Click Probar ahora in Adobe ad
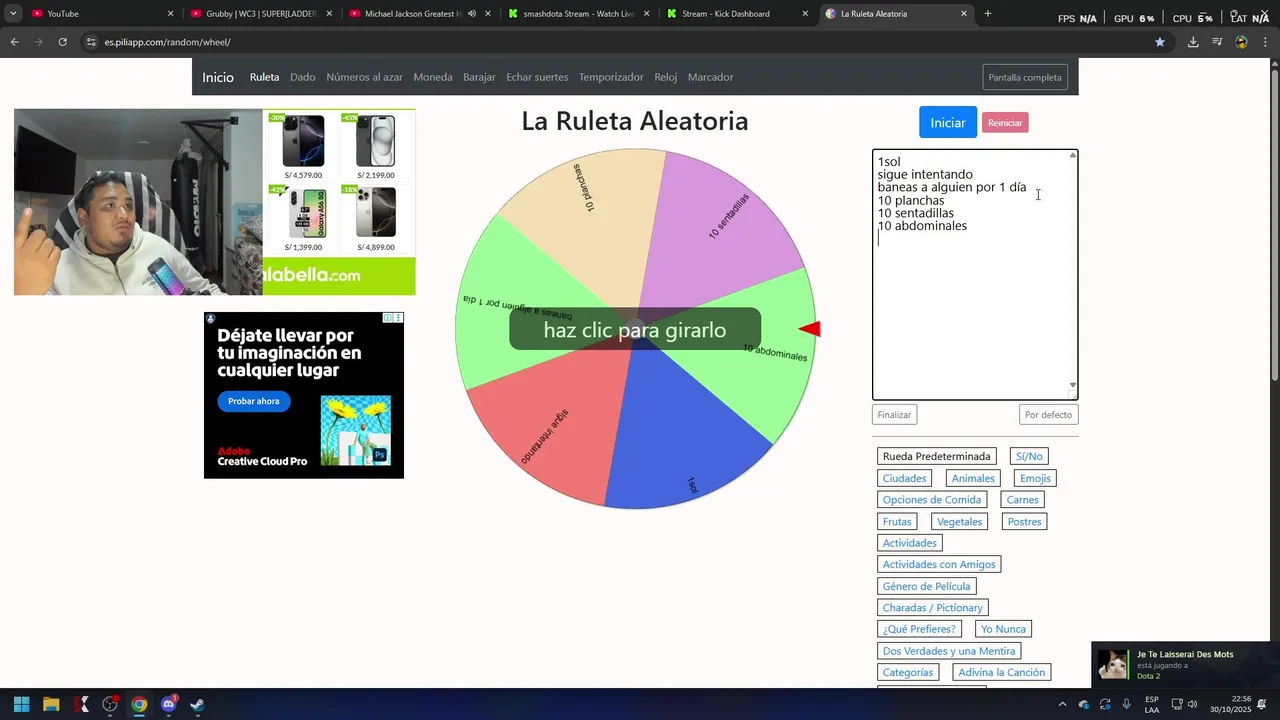The width and height of the screenshot is (1280, 720). pyautogui.click(x=254, y=401)
